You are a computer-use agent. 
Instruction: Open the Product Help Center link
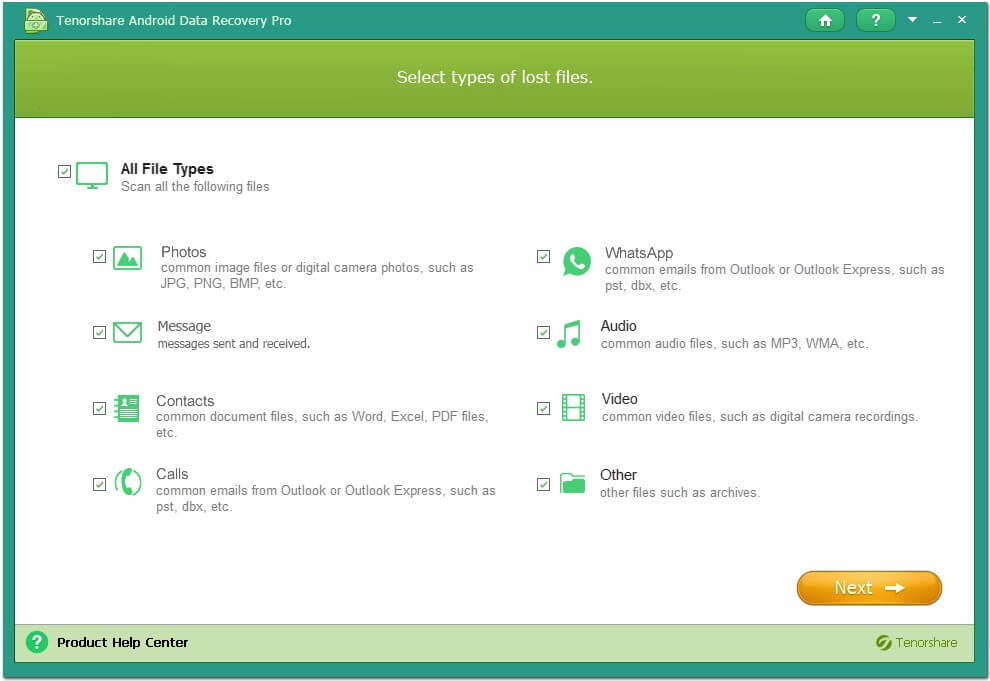click(x=122, y=643)
